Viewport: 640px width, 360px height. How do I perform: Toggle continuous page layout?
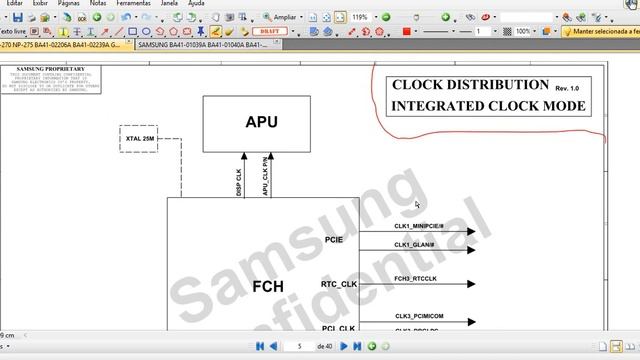(616, 347)
